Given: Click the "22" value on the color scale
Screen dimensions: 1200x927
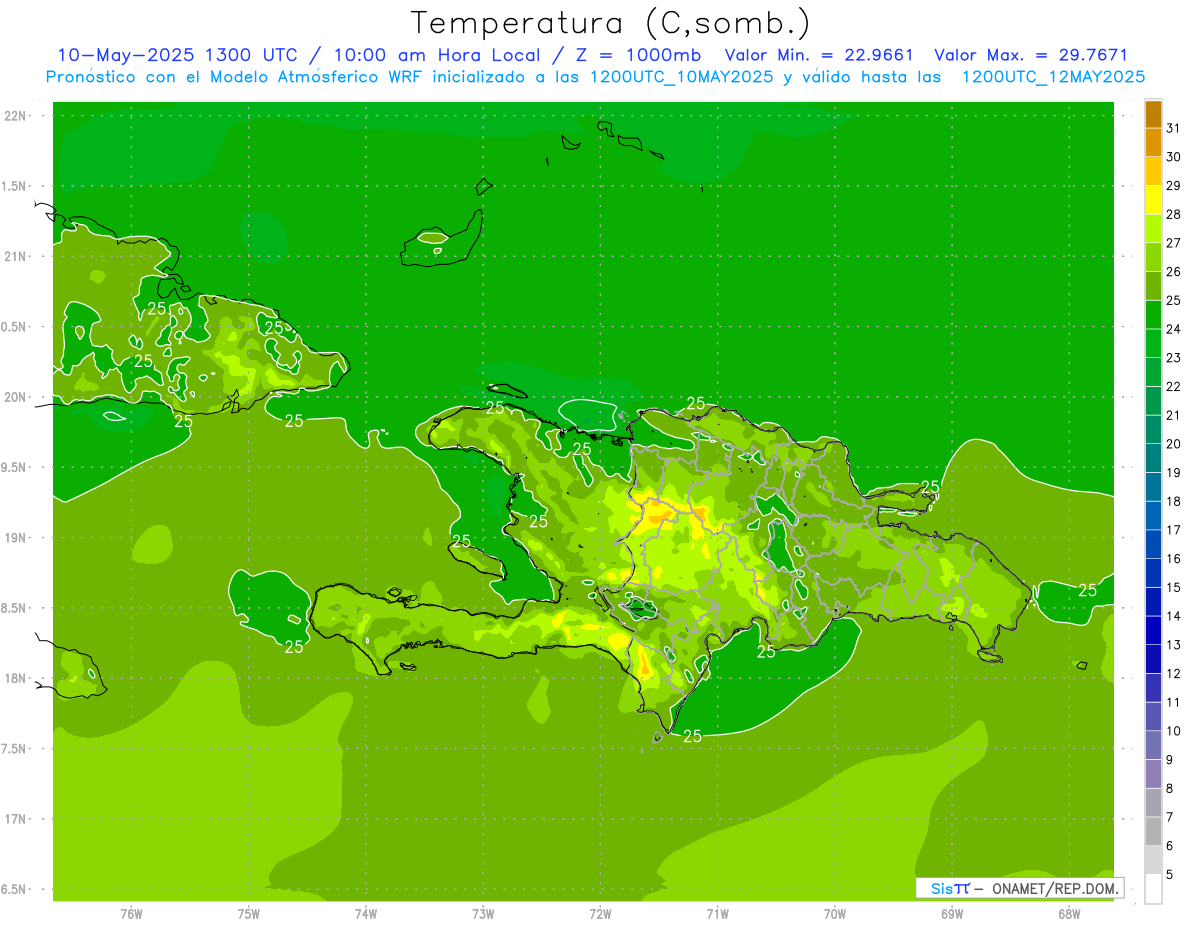Looking at the screenshot, I should coord(1174,387).
